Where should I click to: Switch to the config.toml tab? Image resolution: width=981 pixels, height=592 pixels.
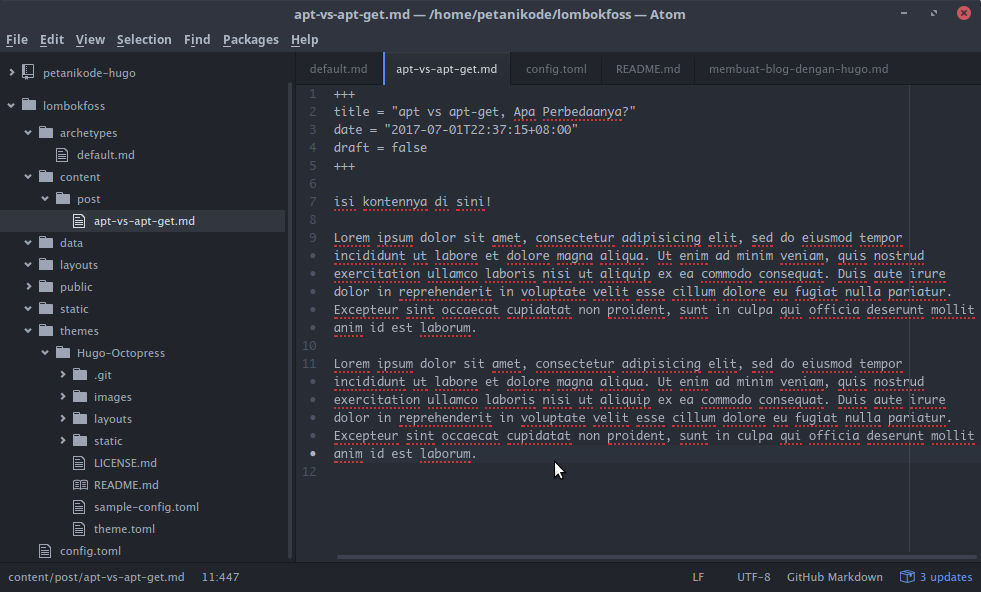point(556,69)
